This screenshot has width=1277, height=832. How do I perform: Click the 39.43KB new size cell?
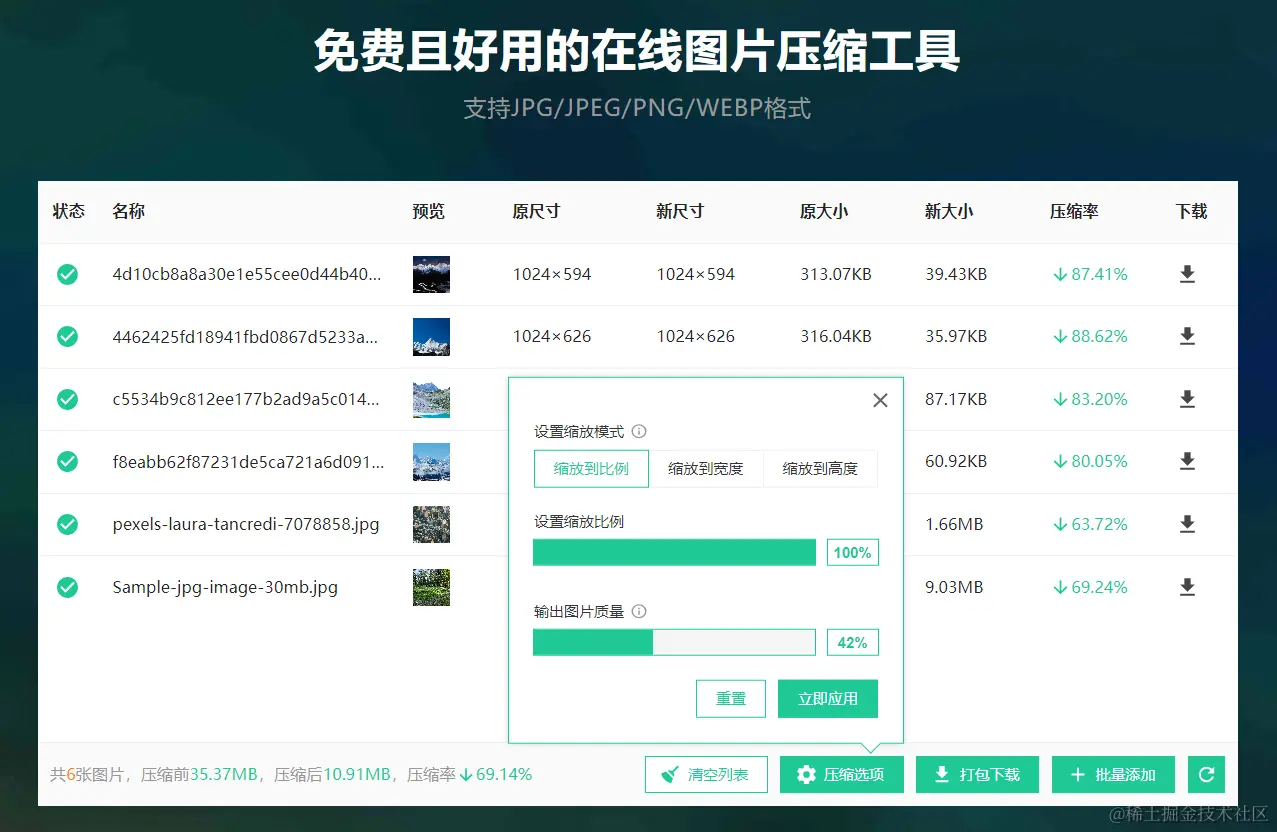[956, 274]
